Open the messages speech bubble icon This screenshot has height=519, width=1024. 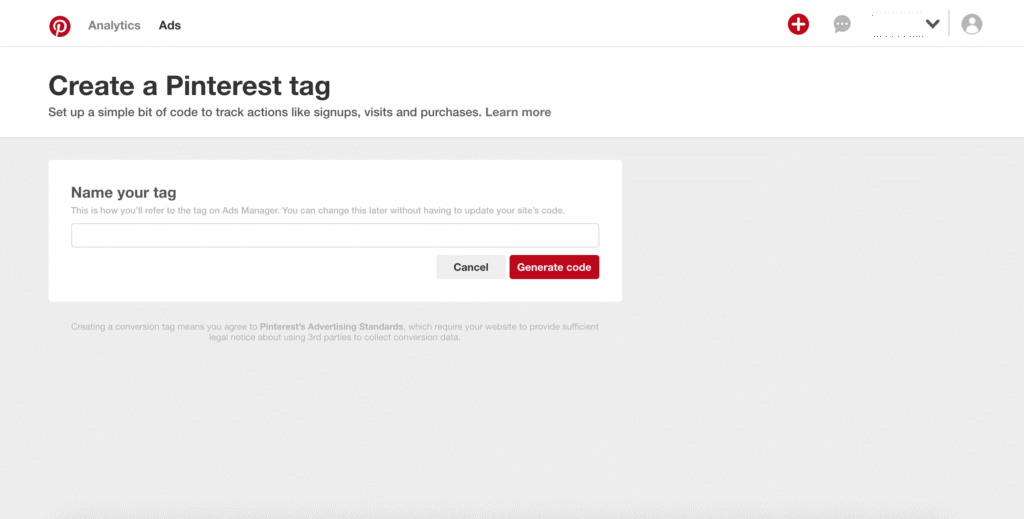(x=842, y=25)
